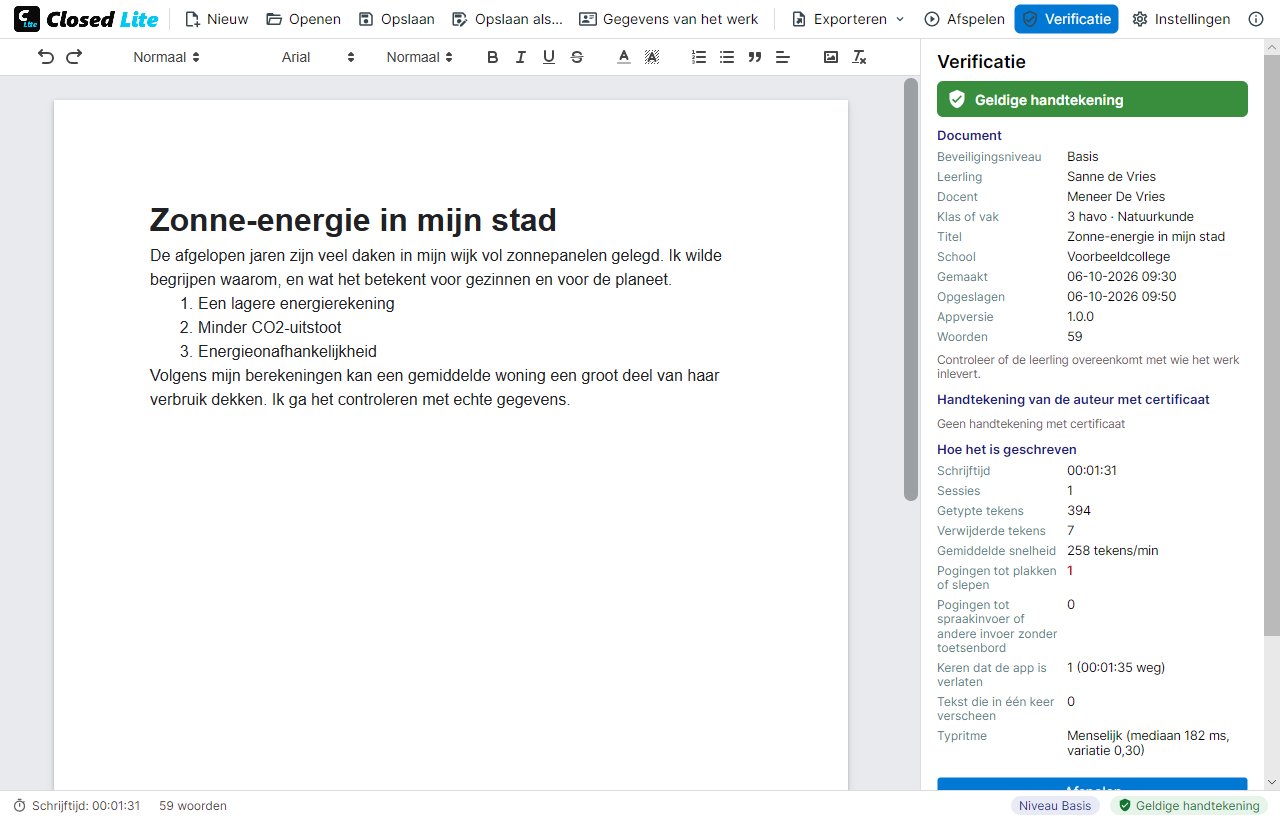The height and width of the screenshot is (820, 1280).
Task: Open the Arial font dropdown
Action: point(318,57)
